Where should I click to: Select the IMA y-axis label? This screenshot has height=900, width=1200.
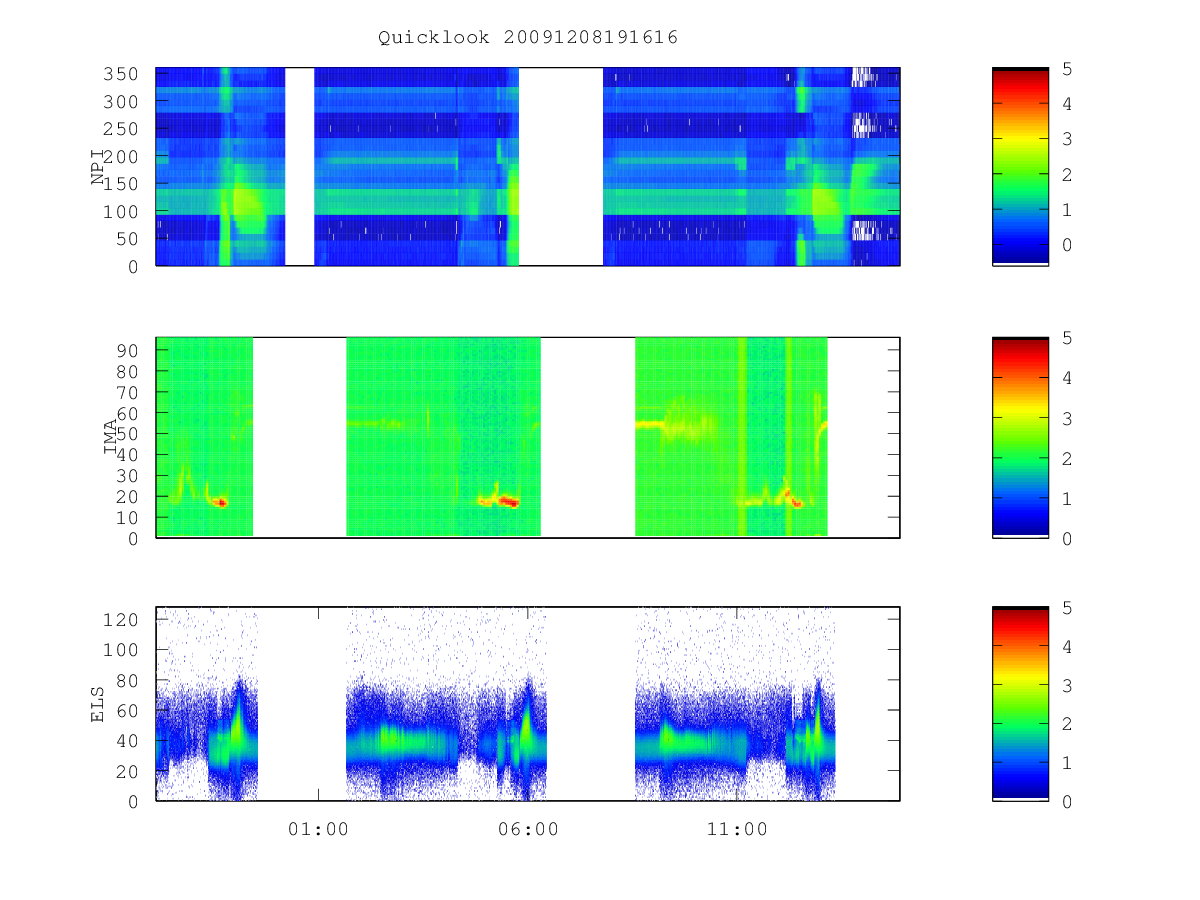[x=111, y=437]
